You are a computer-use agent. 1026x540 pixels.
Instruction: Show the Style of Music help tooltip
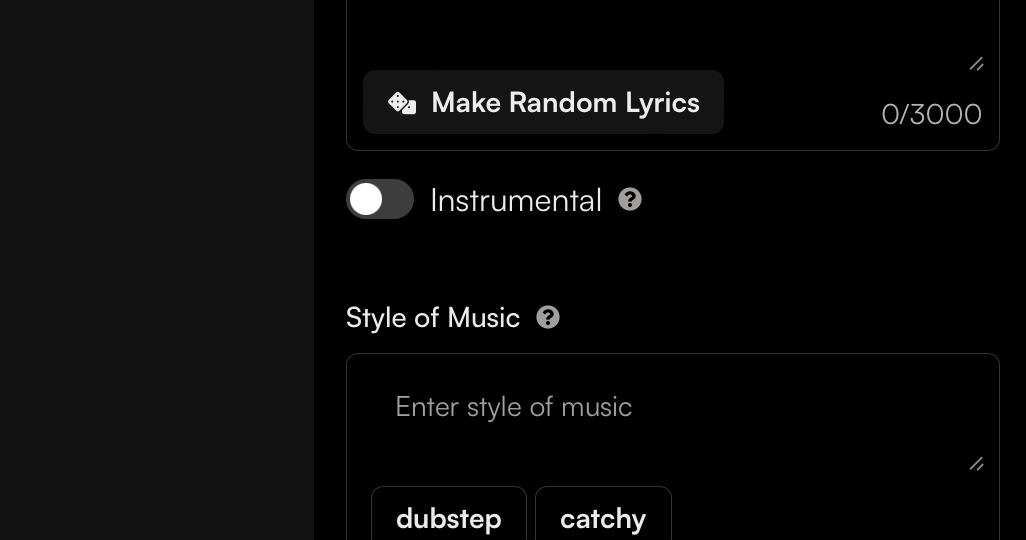pos(548,317)
